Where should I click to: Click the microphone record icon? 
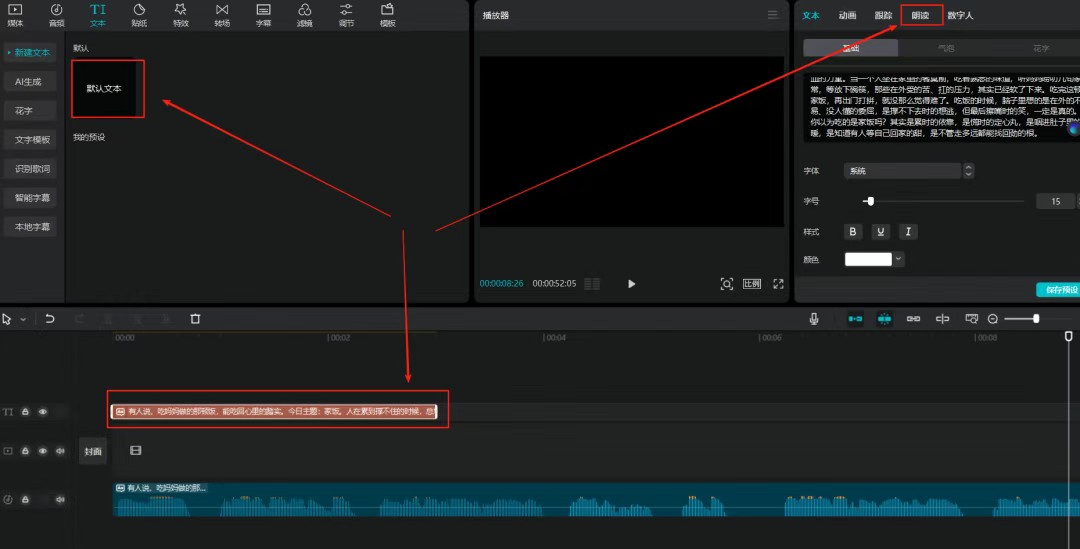point(814,319)
